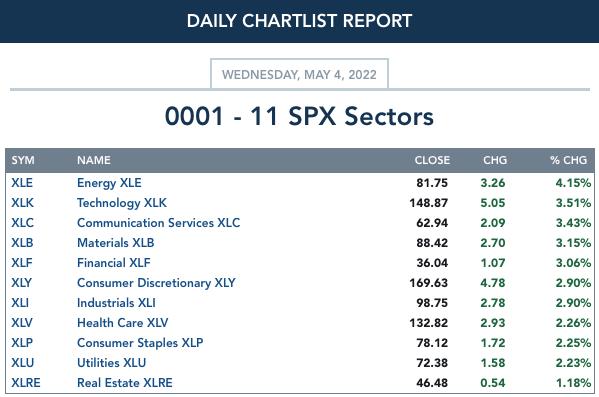
Task: Select the Health Care XLV link
Action: pos(122,322)
